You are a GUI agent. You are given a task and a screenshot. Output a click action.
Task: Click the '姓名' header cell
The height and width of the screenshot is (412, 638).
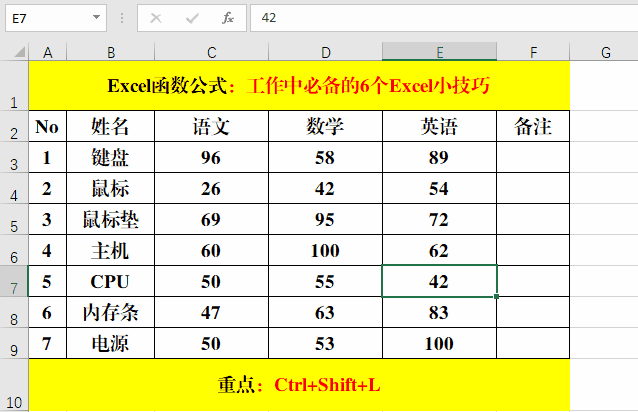(x=111, y=126)
